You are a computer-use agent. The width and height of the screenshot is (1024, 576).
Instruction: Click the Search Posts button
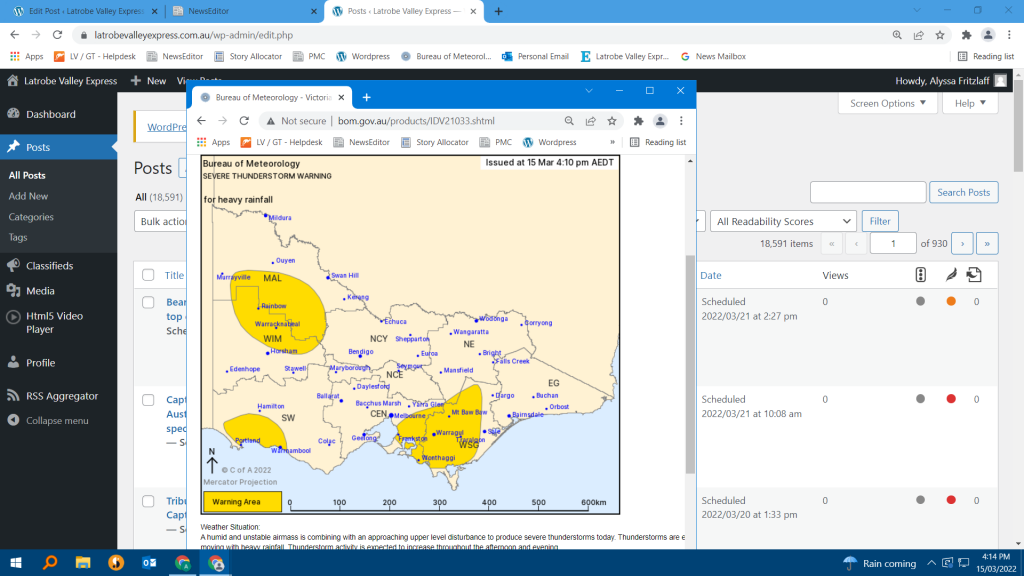(x=963, y=192)
